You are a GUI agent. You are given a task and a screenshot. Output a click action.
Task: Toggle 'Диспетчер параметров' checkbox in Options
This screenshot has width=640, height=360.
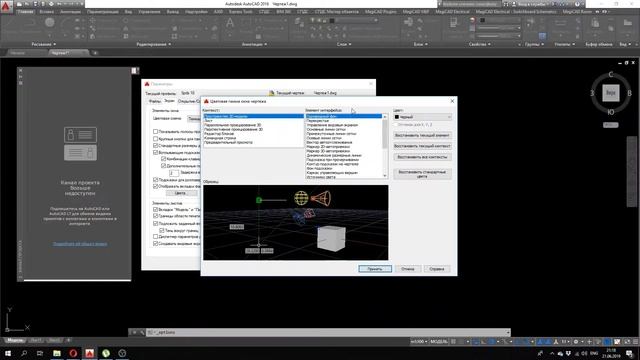click(156, 237)
